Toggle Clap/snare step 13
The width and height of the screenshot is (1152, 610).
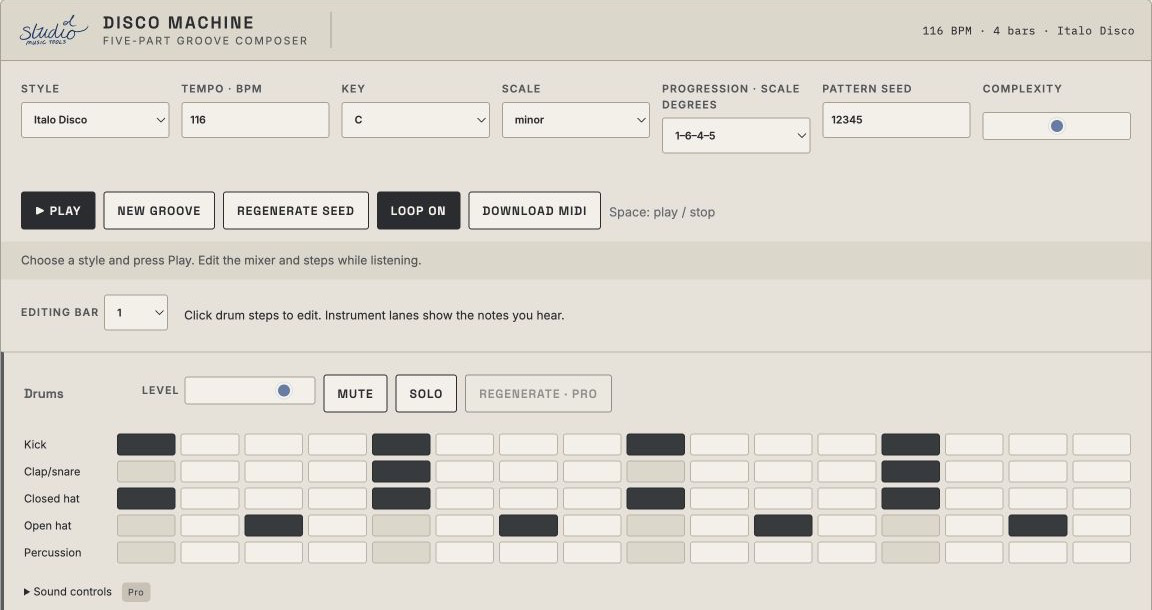(x=910, y=472)
